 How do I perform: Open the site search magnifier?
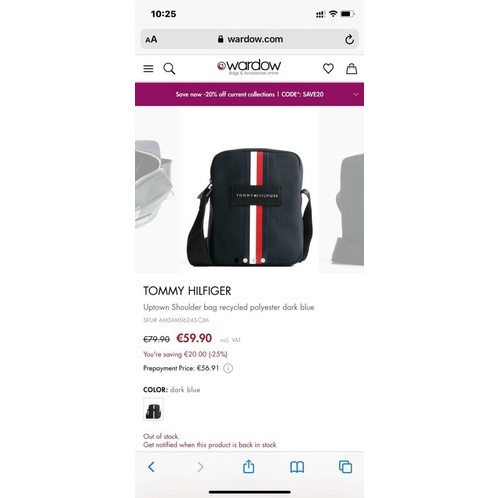(169, 69)
